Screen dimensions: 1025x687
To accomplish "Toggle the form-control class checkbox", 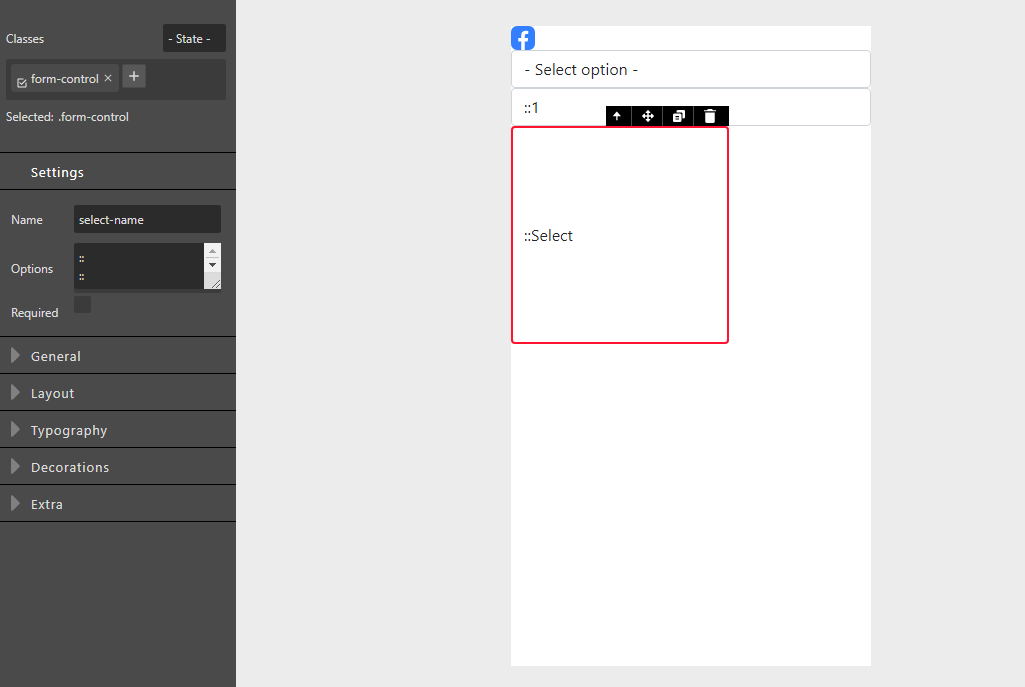I will pyautogui.click(x=22, y=78).
